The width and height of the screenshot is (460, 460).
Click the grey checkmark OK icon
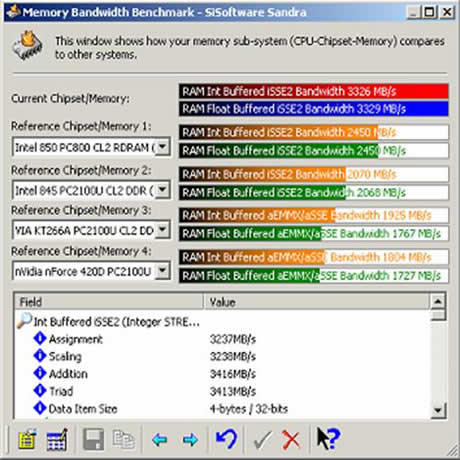pos(263,440)
